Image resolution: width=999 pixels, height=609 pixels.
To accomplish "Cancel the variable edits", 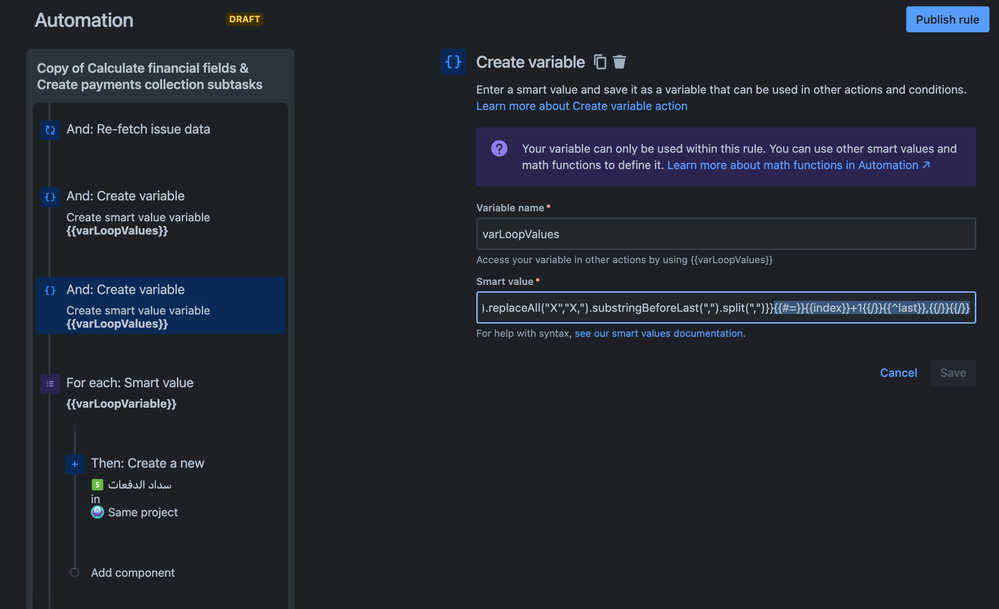I will click(x=898, y=373).
